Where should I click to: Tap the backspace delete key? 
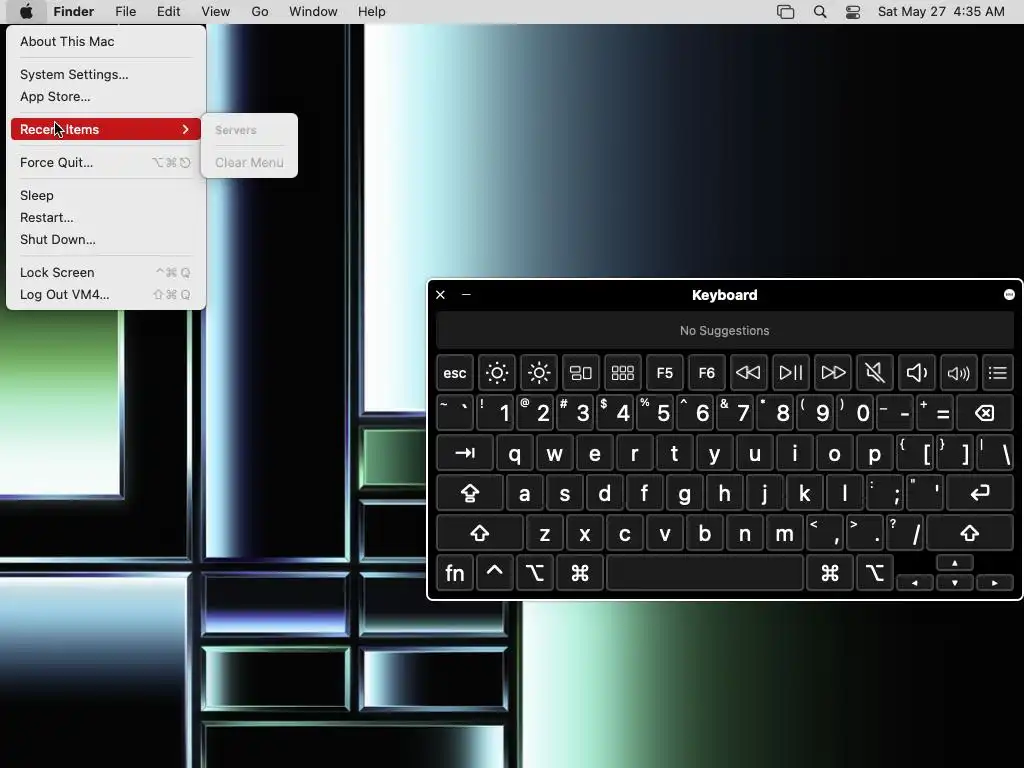[985, 413]
